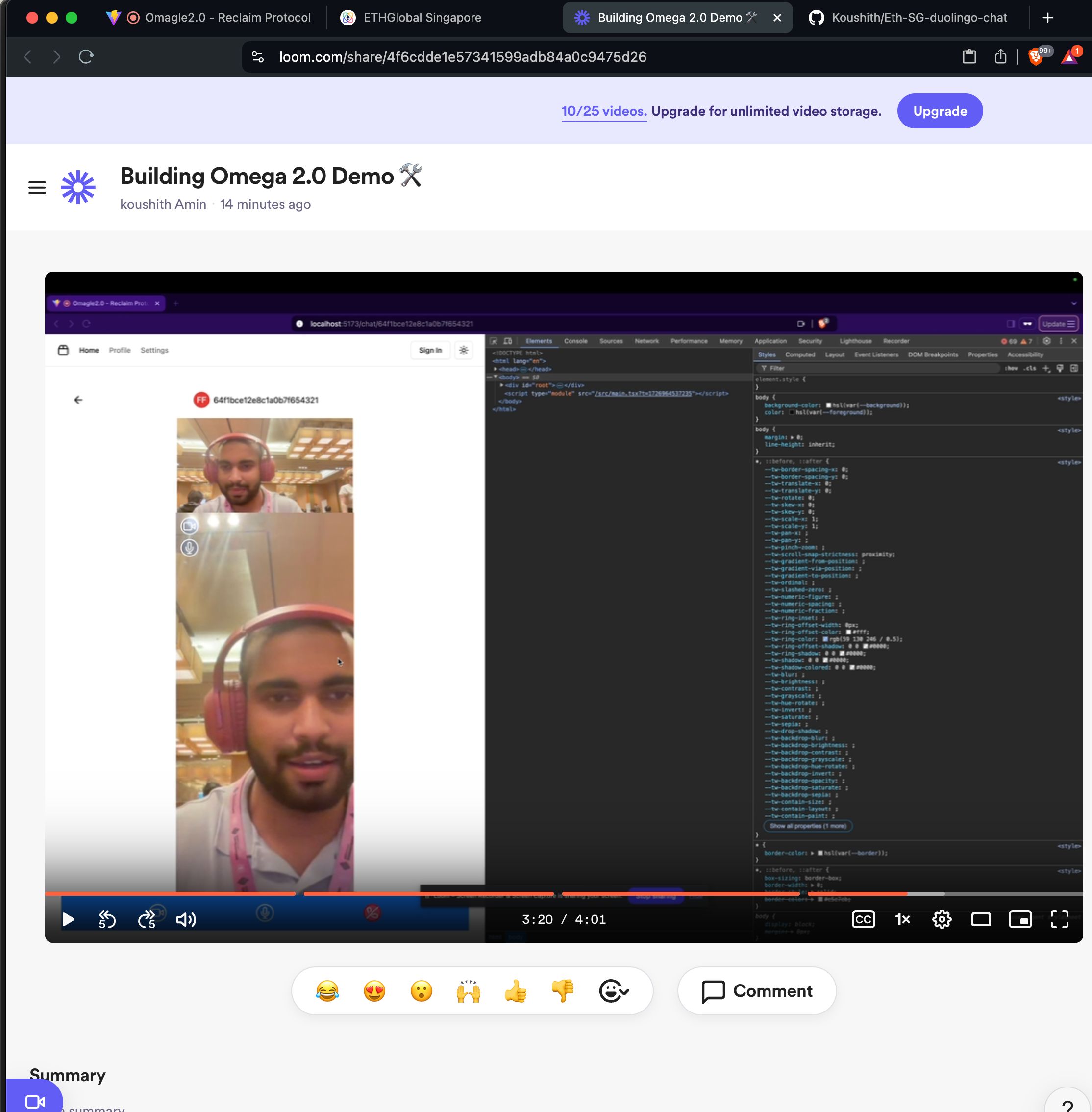Click the Loom logo
1092x1112 pixels.
pyautogui.click(x=78, y=188)
